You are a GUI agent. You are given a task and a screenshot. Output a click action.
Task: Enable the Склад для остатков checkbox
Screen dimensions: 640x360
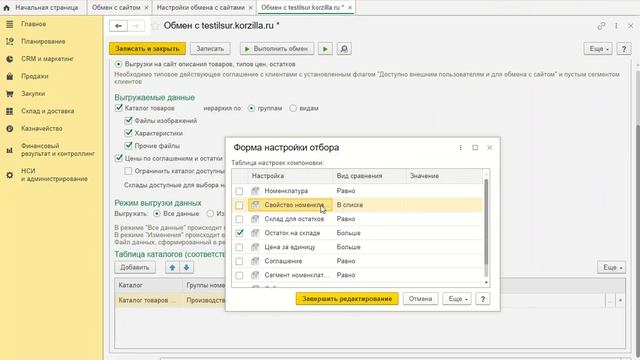point(239,219)
